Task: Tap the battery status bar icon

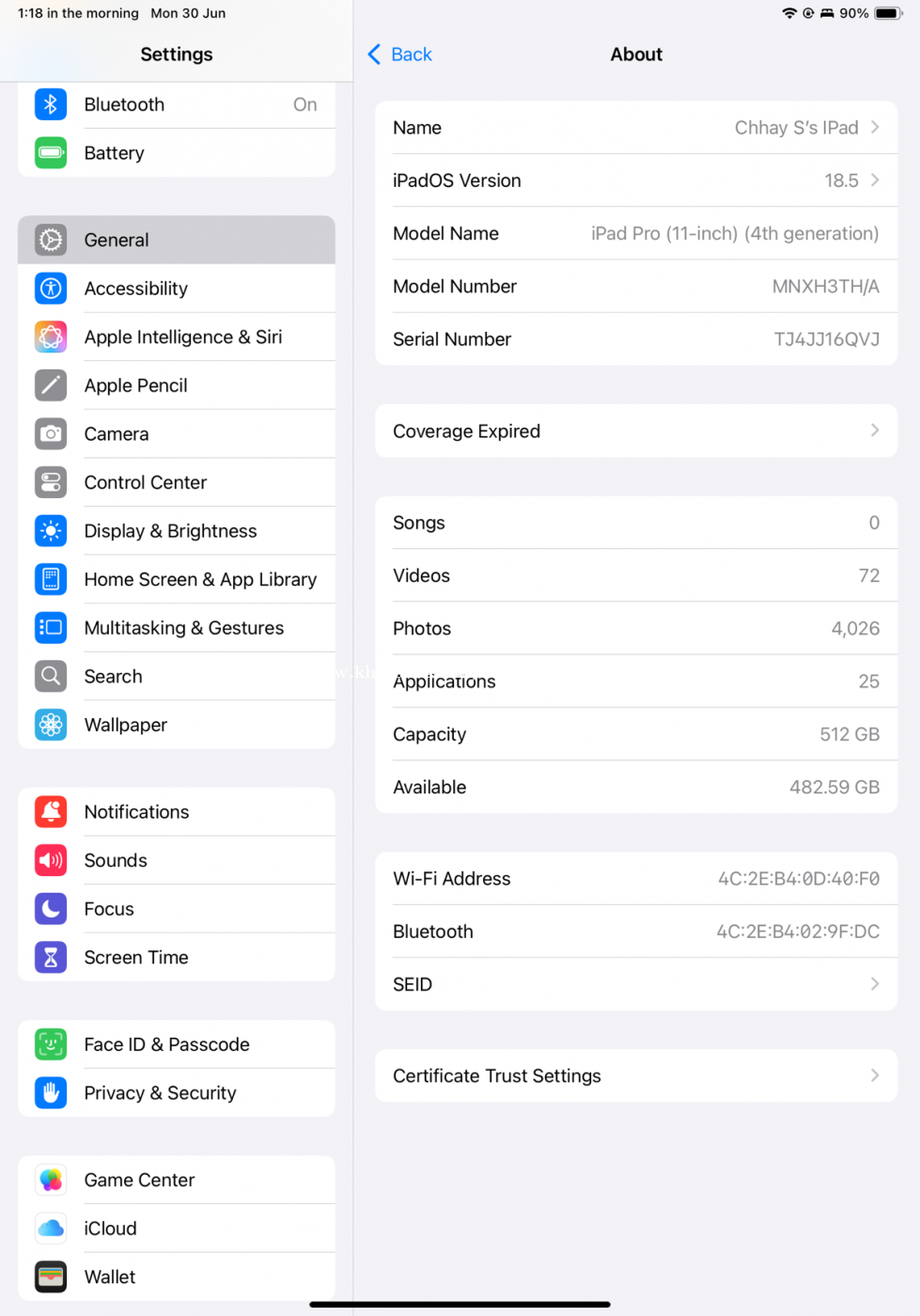Action: tap(888, 13)
